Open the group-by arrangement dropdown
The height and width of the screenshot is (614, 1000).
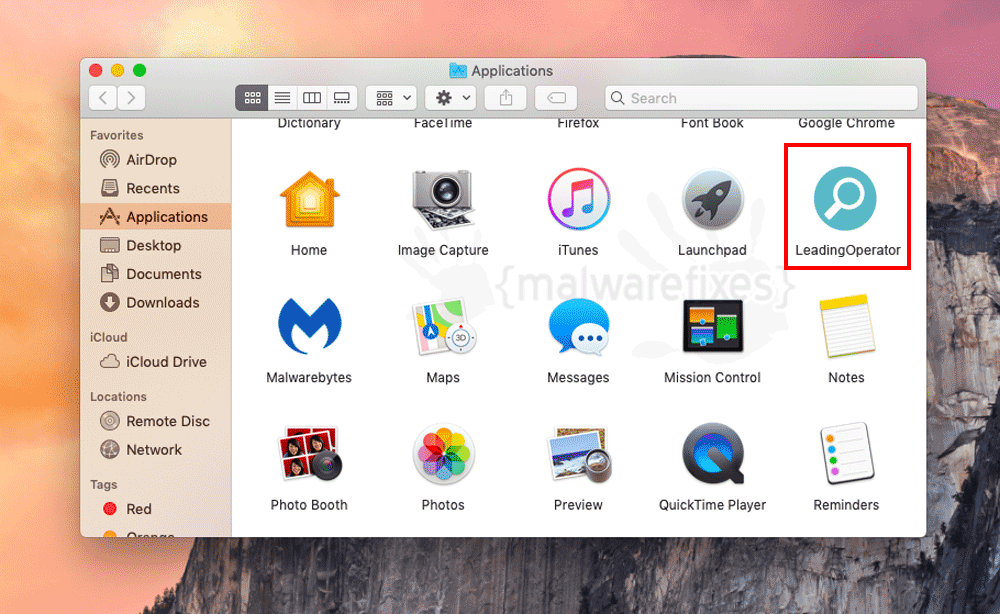[x=392, y=98]
